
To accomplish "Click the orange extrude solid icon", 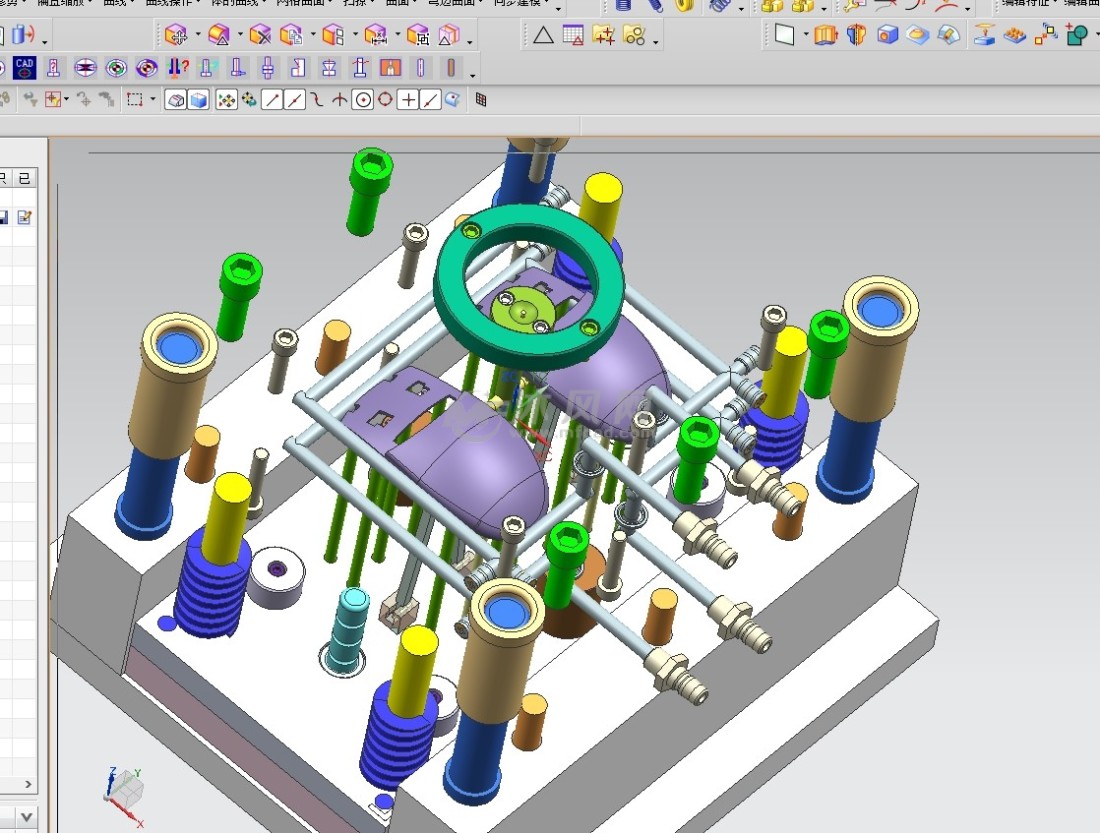I will [x=825, y=36].
